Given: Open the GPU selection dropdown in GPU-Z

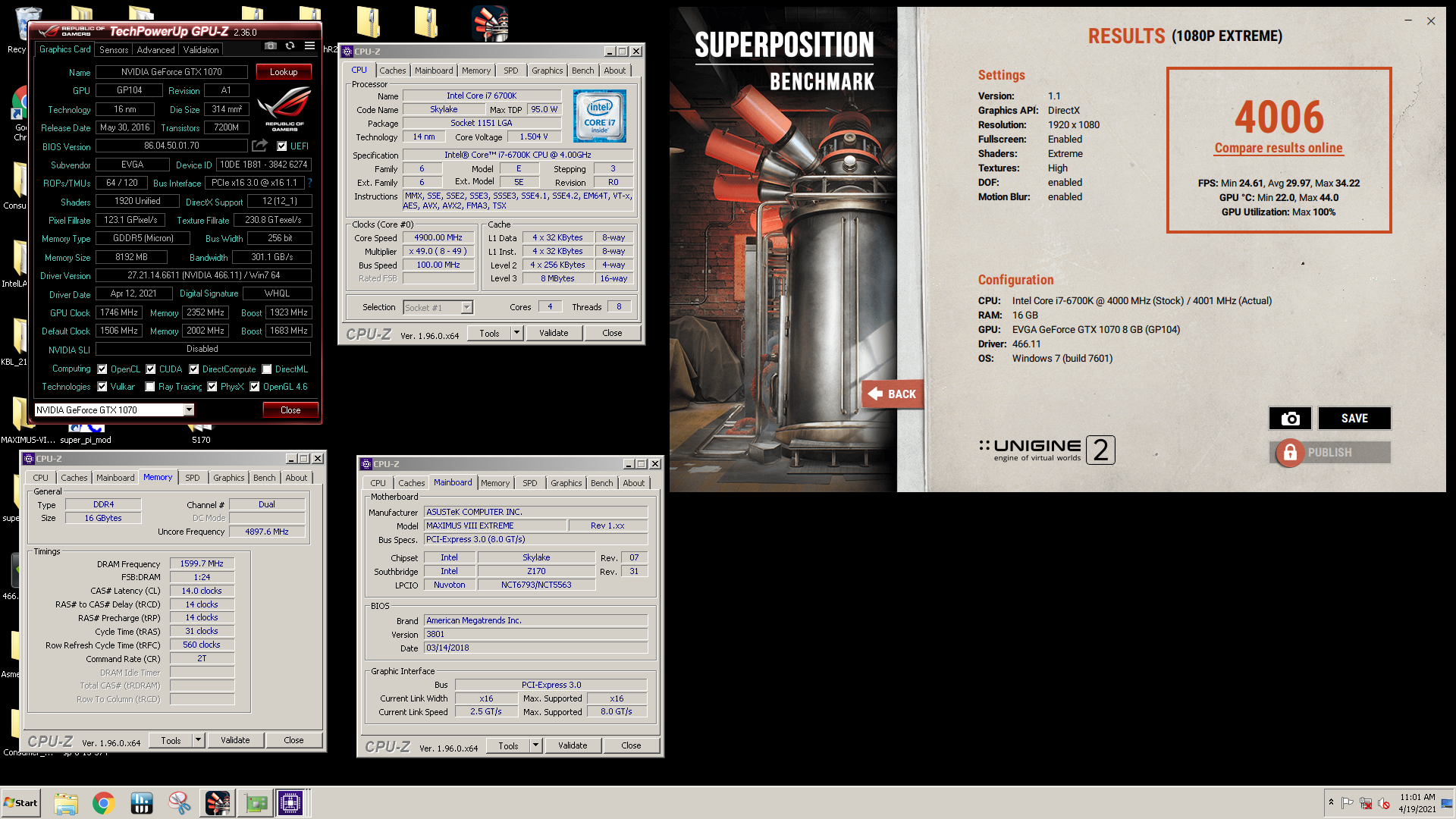Looking at the screenshot, I should coord(189,410).
